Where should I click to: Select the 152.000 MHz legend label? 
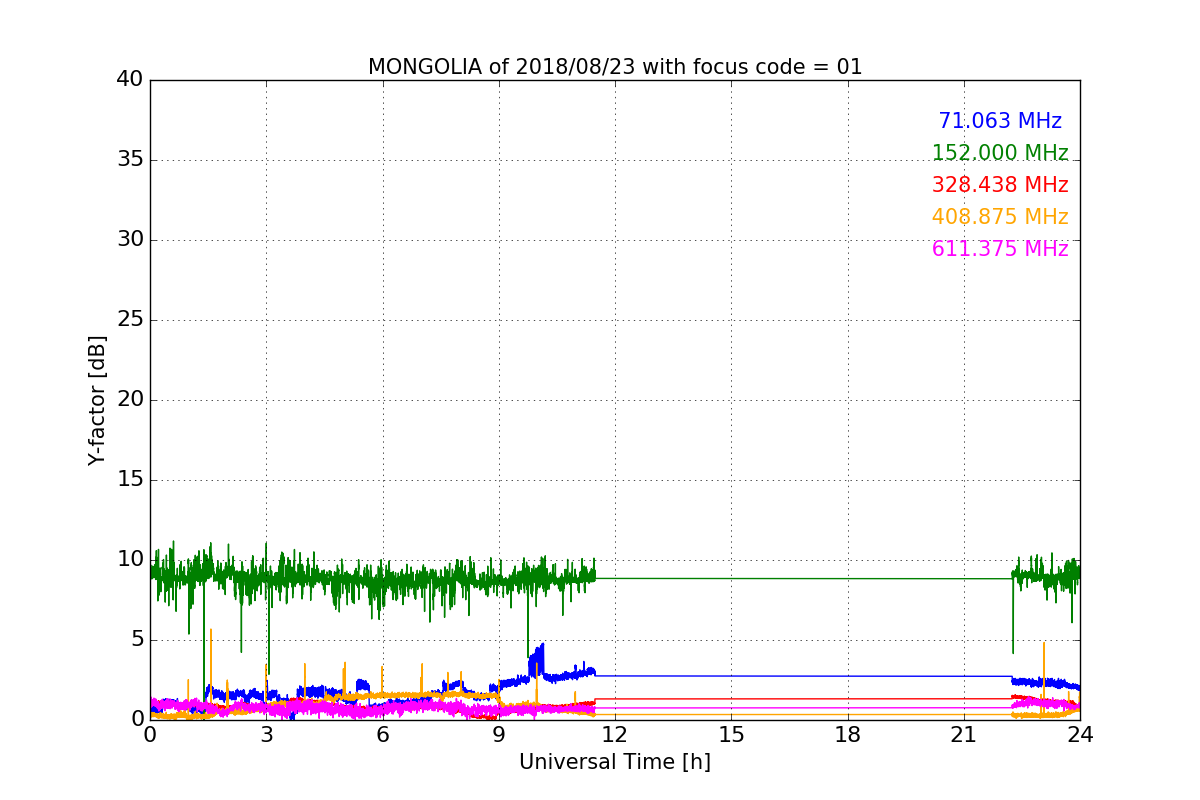(1000, 153)
